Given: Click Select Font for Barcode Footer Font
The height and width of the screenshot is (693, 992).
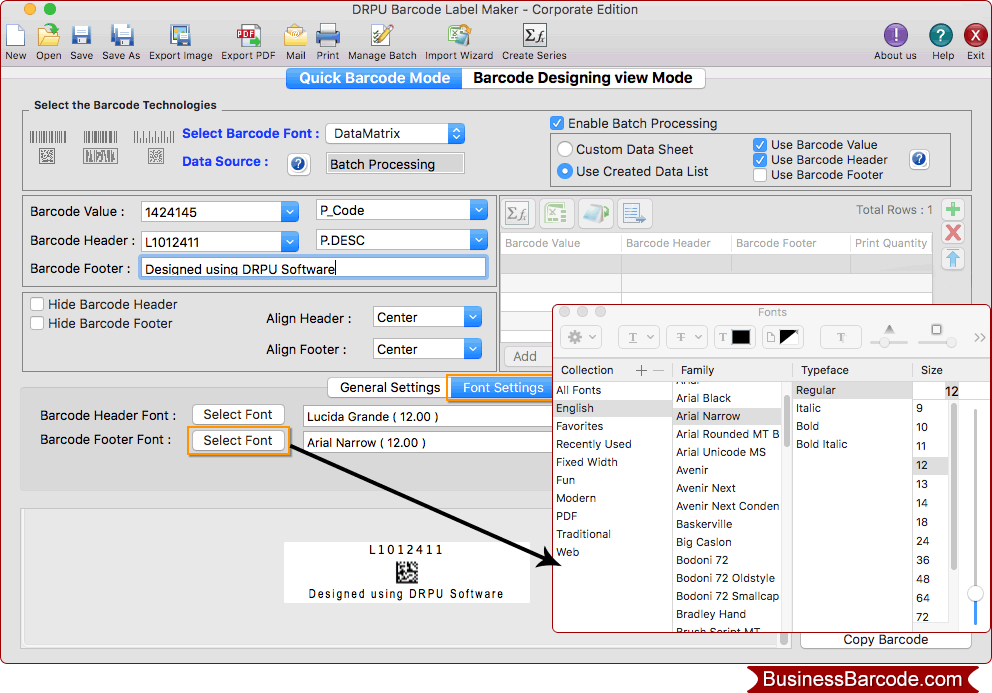Looking at the screenshot, I should [x=238, y=440].
